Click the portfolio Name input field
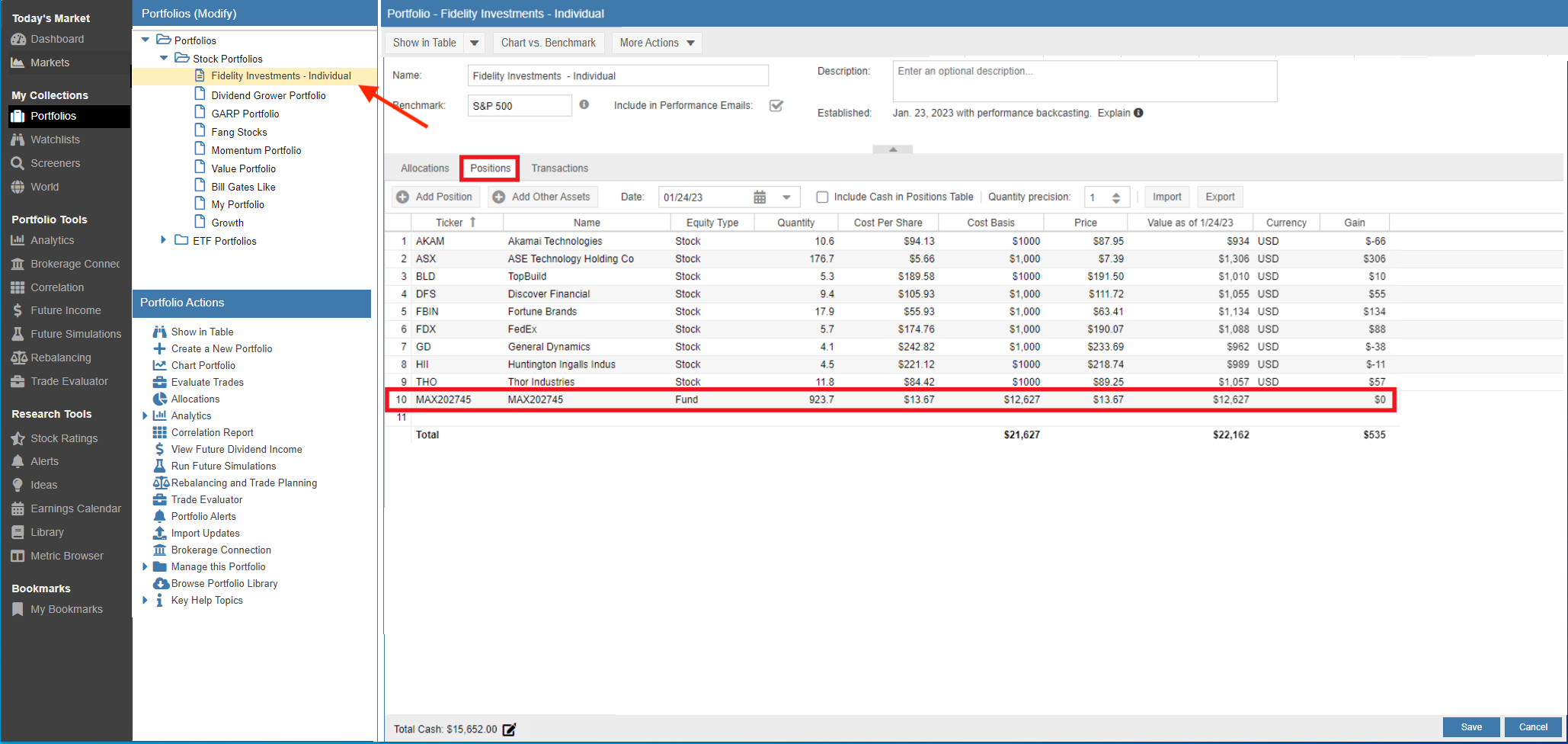Viewport: 1568px width, 744px height. (618, 75)
